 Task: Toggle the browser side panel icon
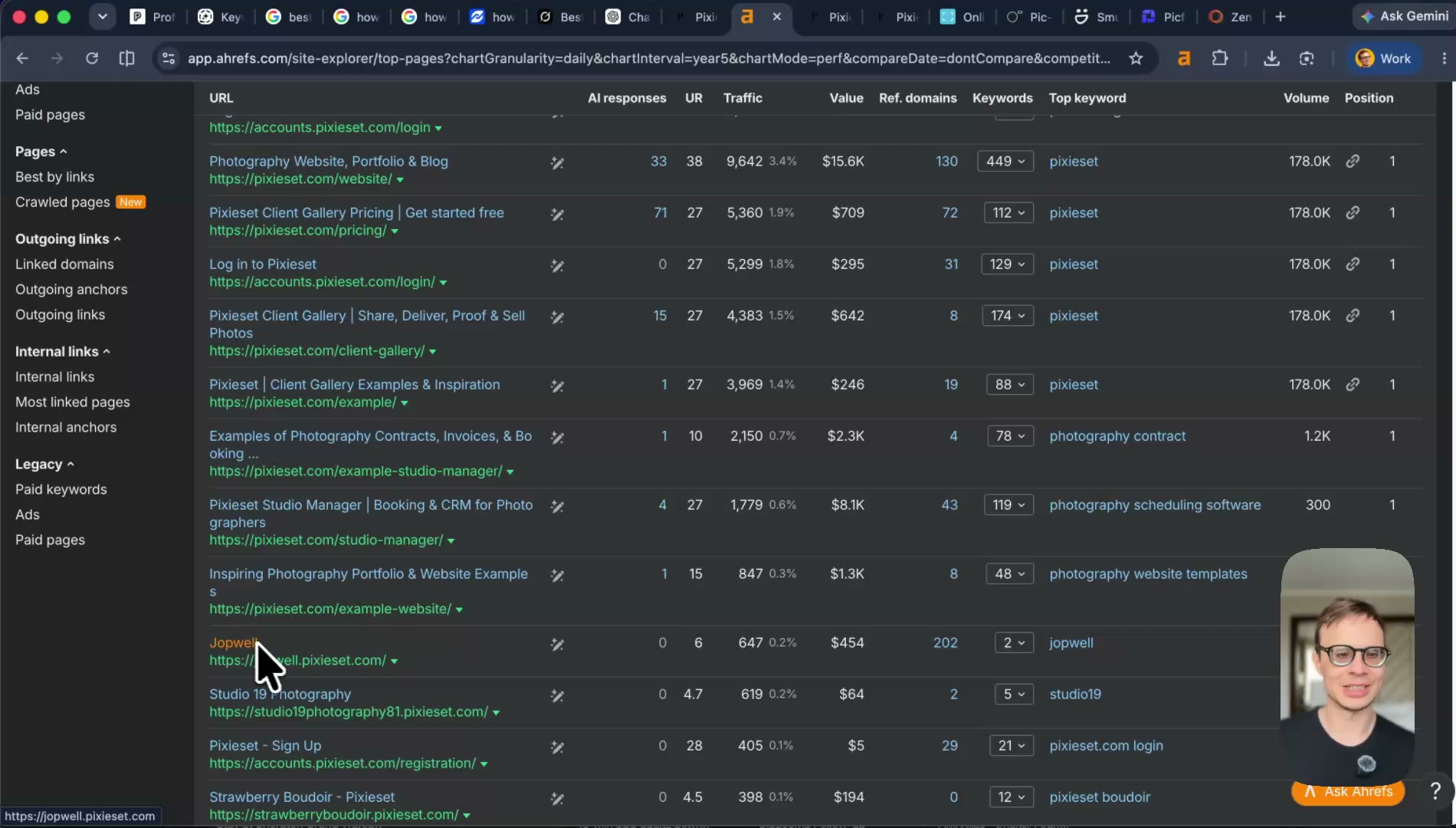127,58
